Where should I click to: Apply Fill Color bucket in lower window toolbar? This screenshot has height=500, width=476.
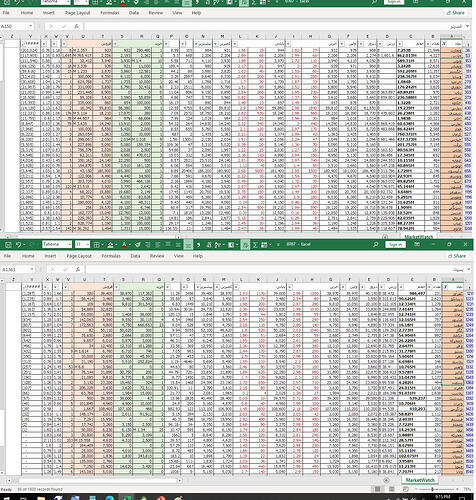(110, 245)
